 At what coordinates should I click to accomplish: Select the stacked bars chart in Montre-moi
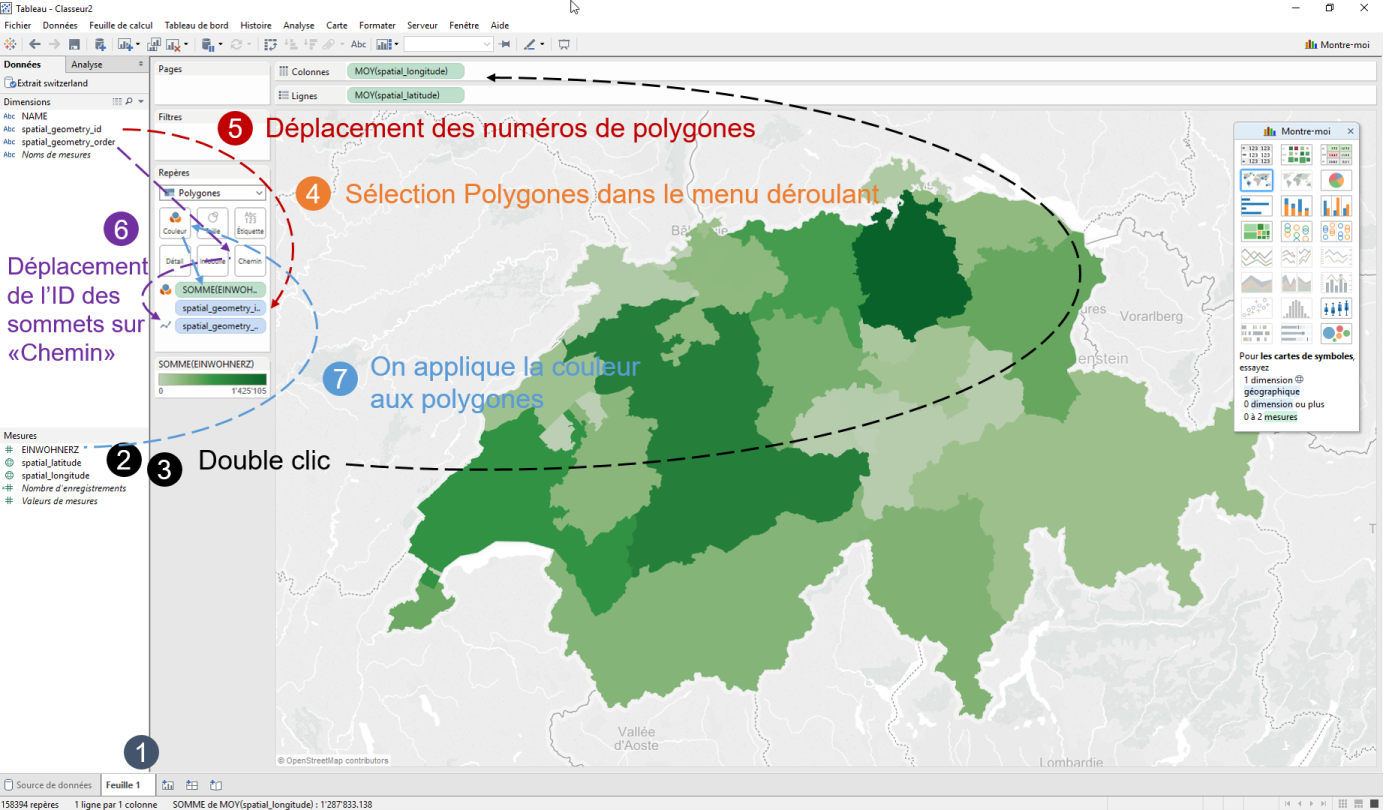tap(1296, 206)
